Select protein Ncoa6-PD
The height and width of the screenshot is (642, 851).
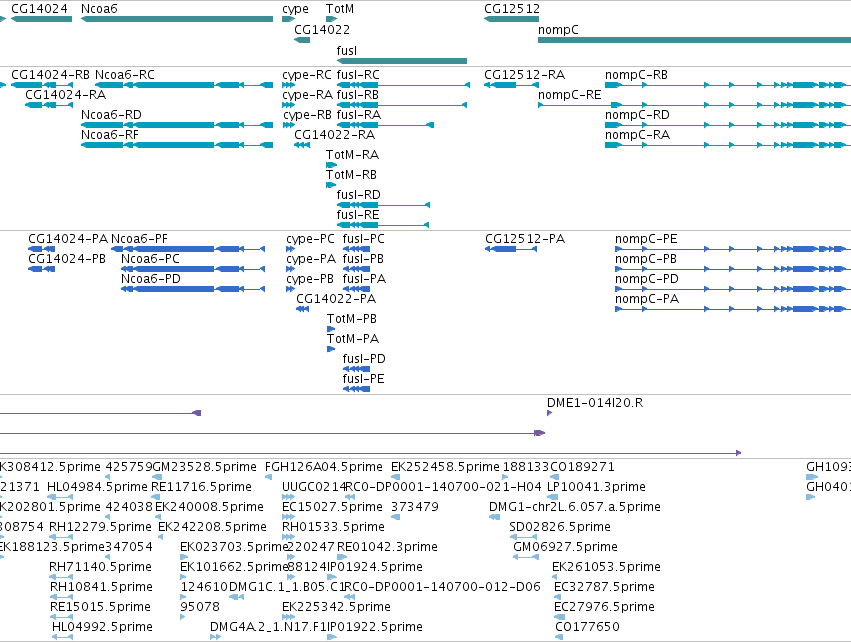193,289
